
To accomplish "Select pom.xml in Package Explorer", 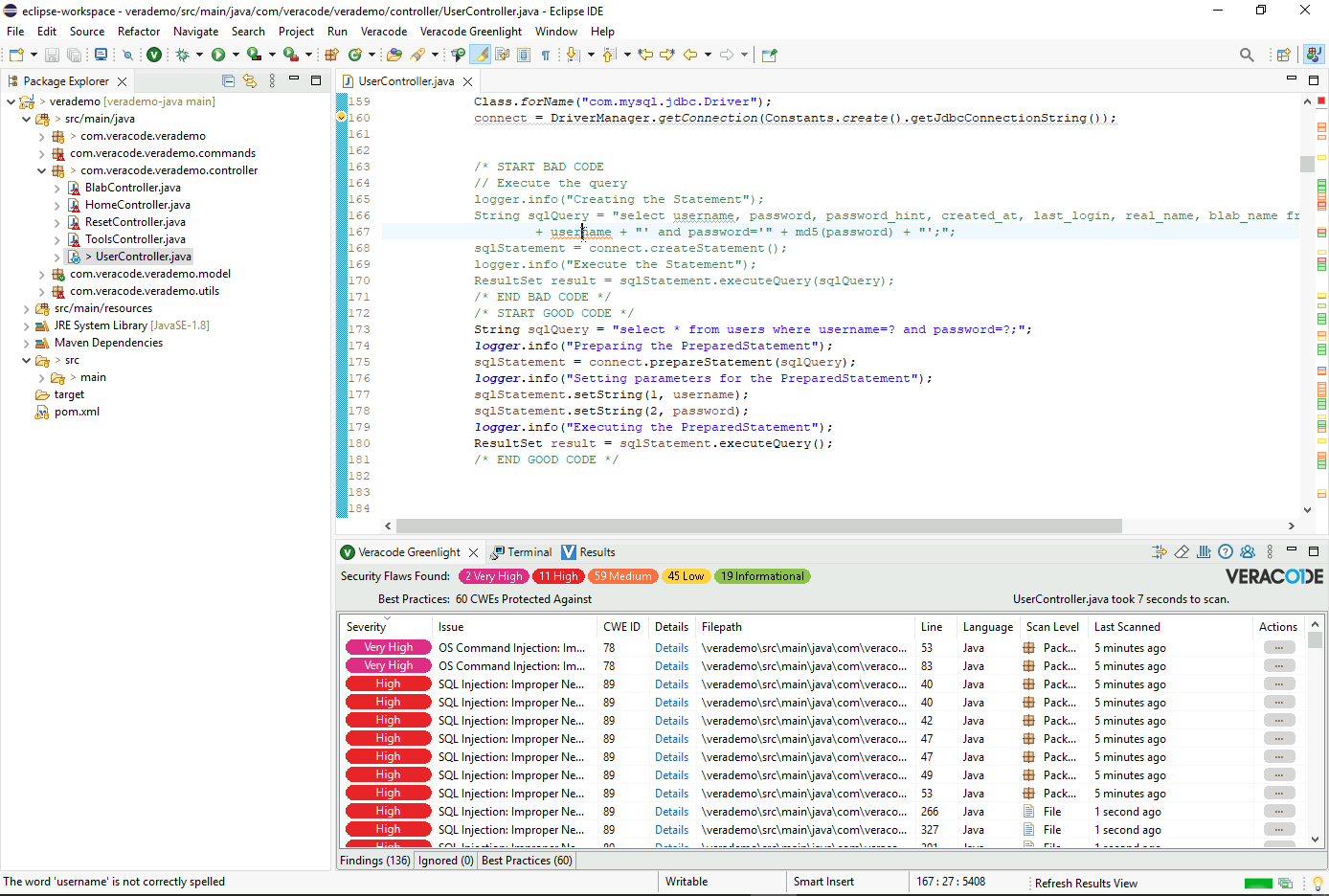I will point(77,412).
